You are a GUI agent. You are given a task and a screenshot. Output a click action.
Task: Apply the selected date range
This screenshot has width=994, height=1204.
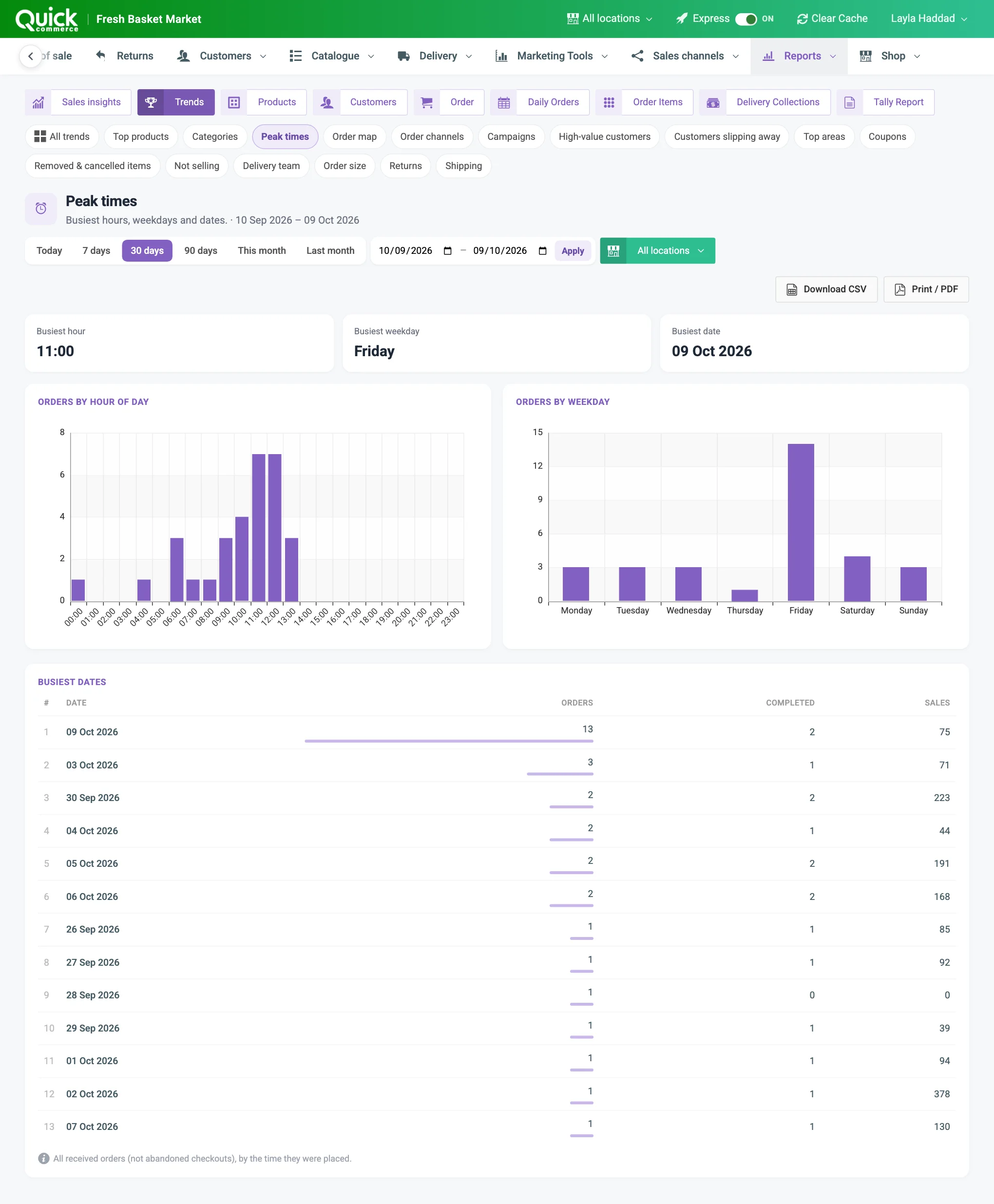[573, 251]
